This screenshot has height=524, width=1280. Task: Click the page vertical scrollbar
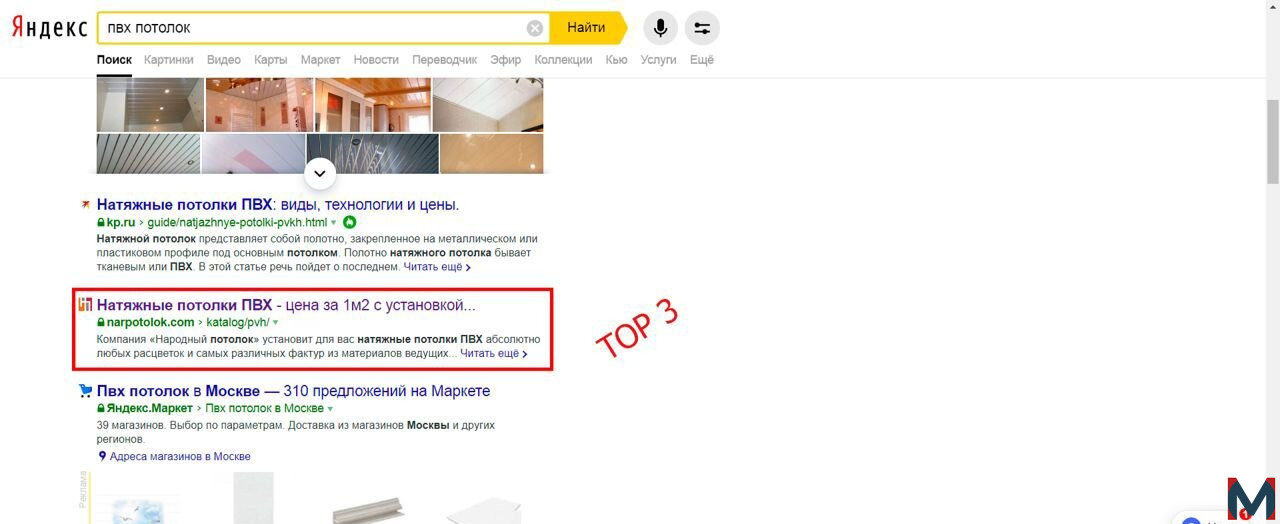click(x=1272, y=141)
